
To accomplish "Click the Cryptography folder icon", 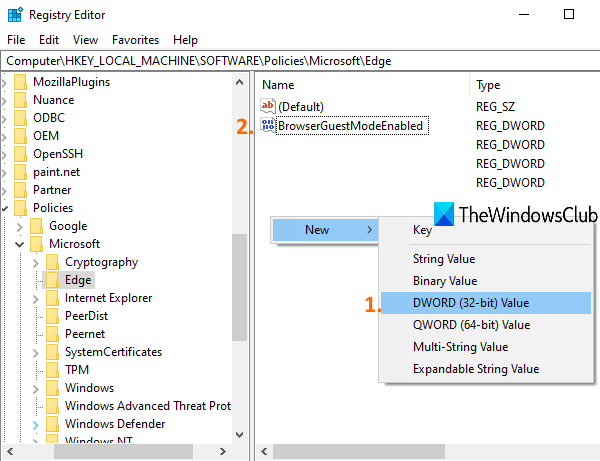I will [52, 262].
